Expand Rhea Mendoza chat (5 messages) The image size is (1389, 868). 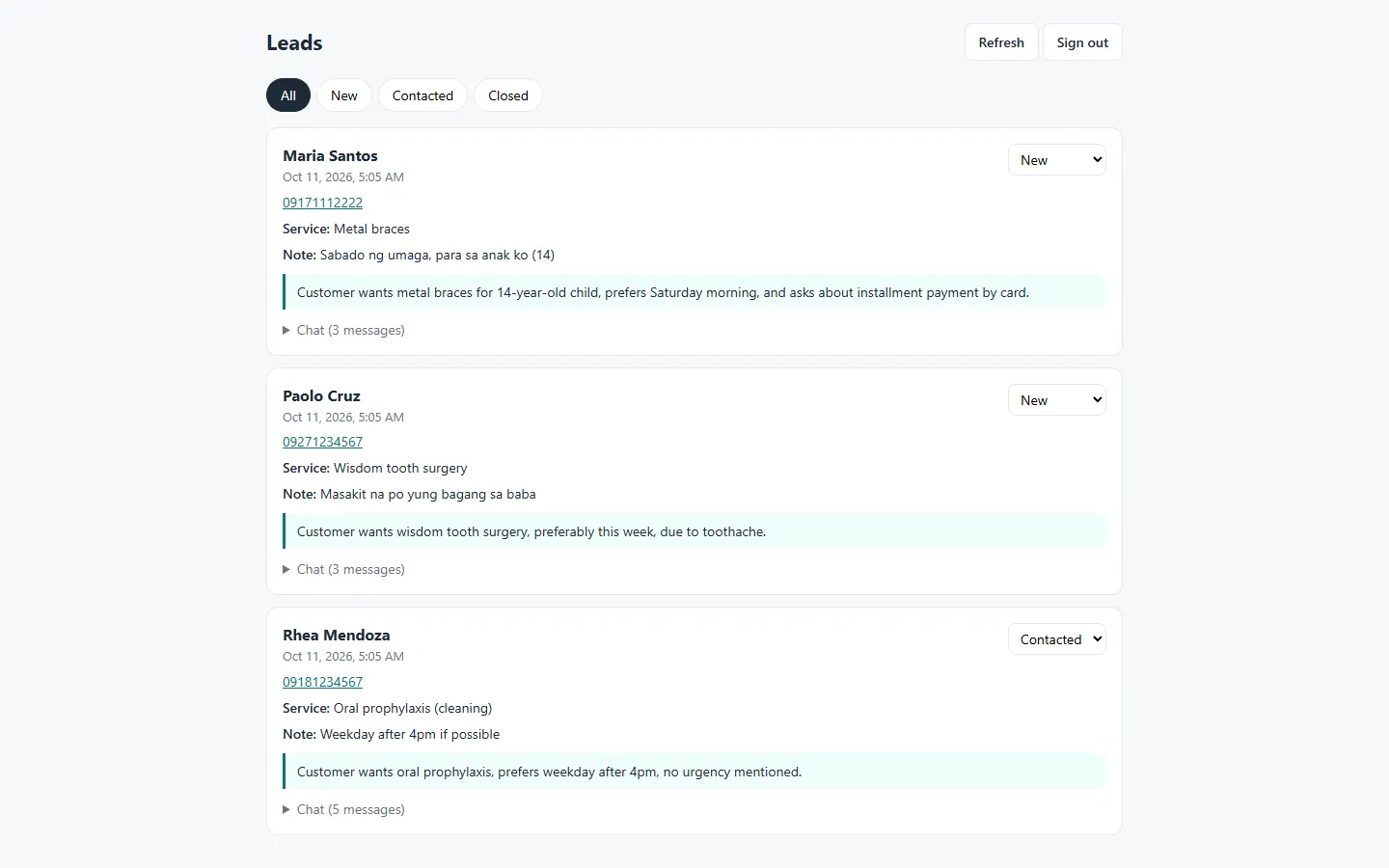pos(344,809)
